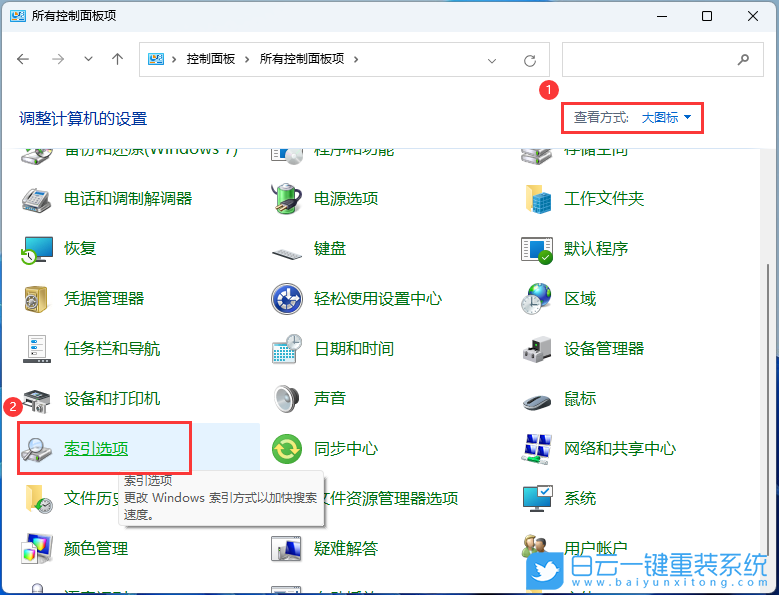The width and height of the screenshot is (779, 595).
Task: Expand the address bar history dropdown
Action: (492, 61)
